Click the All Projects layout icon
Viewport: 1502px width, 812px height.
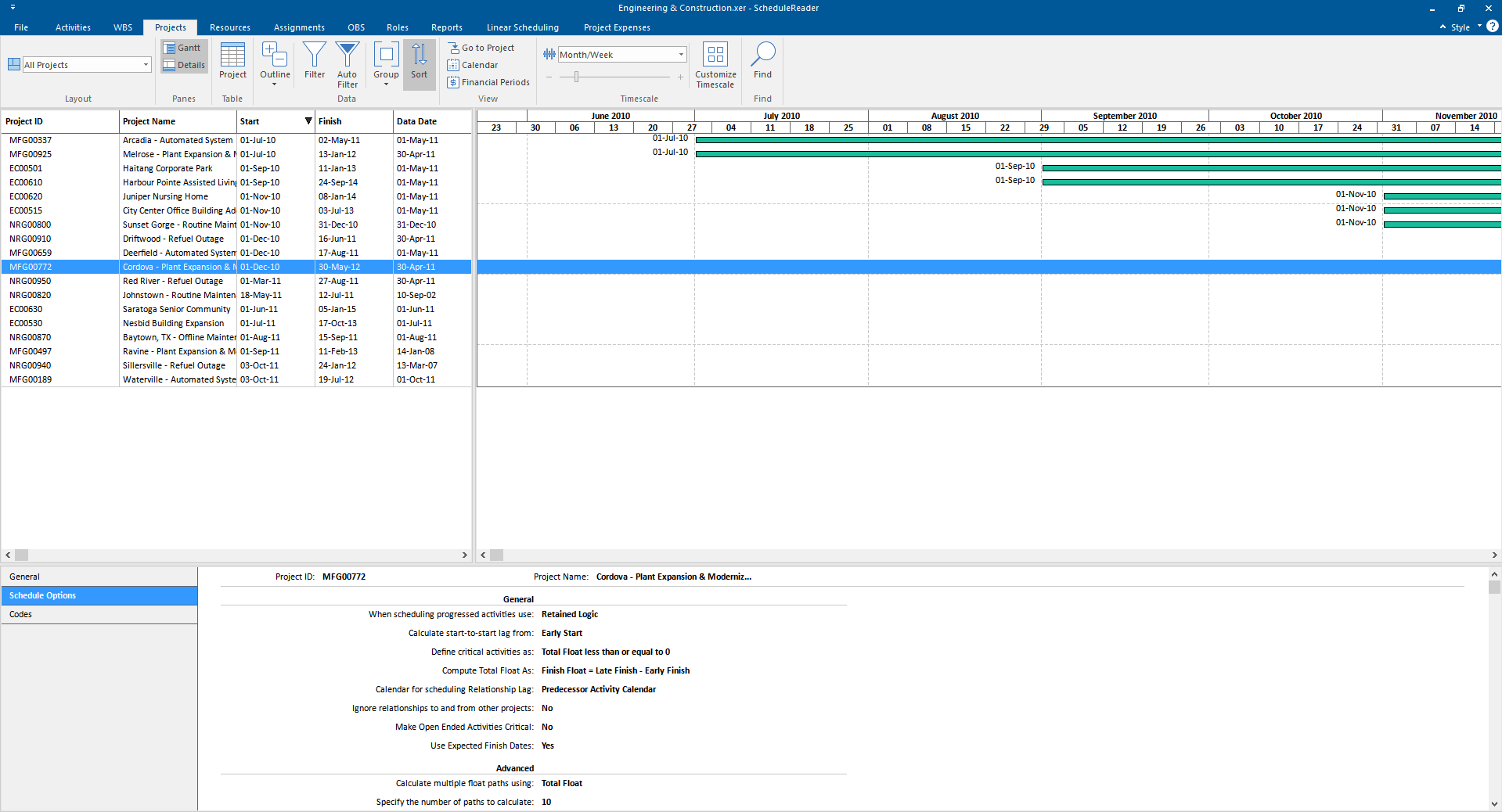pyautogui.click(x=14, y=64)
